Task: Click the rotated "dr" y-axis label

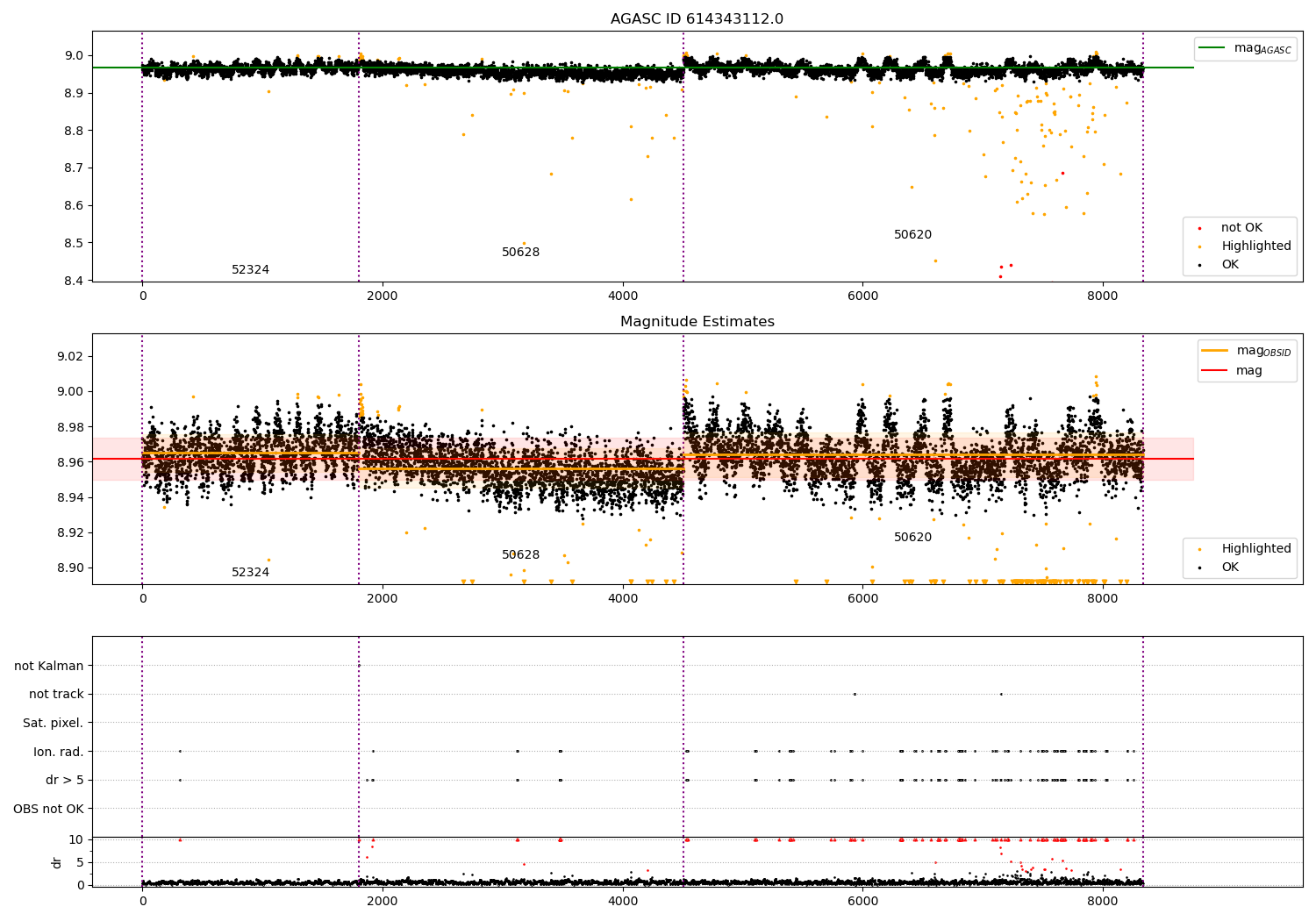Action: (57, 862)
